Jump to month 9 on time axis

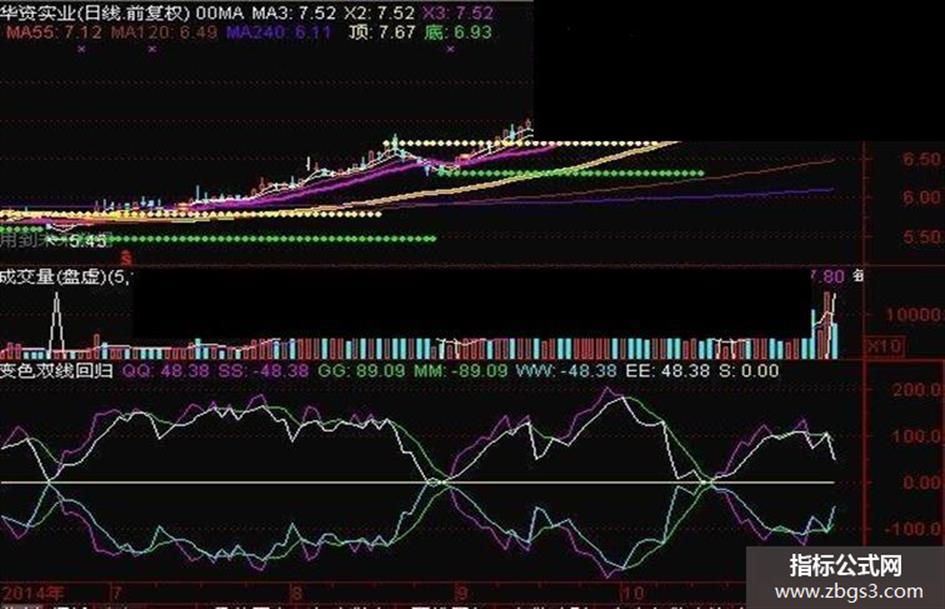462,593
